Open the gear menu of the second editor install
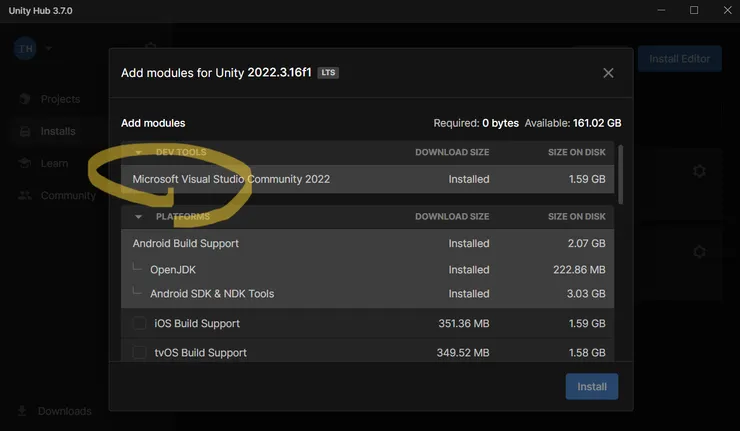740x431 pixels. (699, 252)
